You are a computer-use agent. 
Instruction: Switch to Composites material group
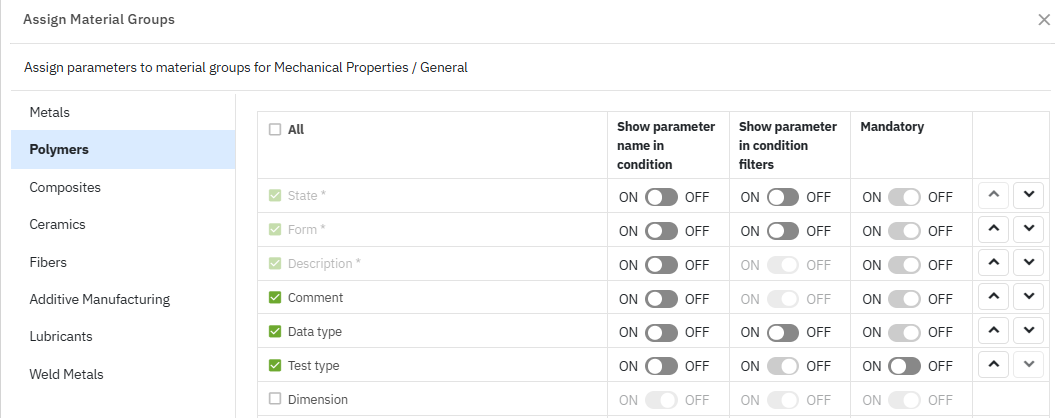65,187
